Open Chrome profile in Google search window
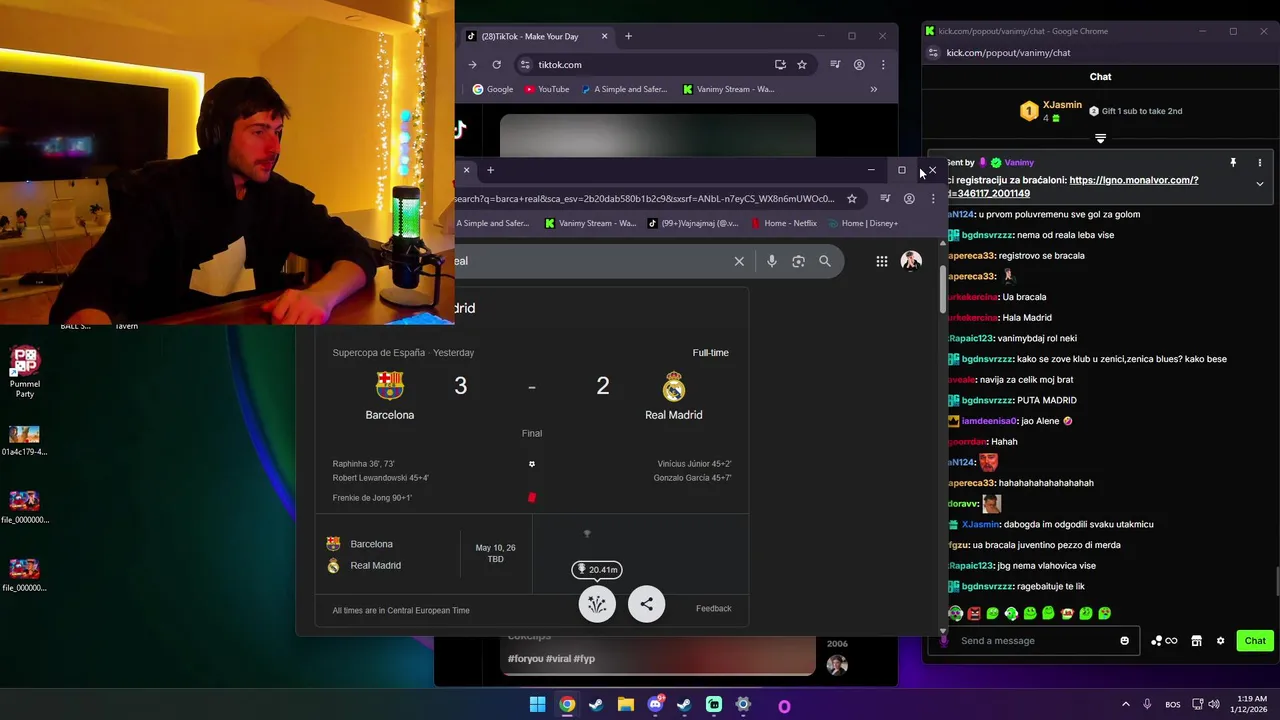This screenshot has width=1280, height=720. [909, 198]
